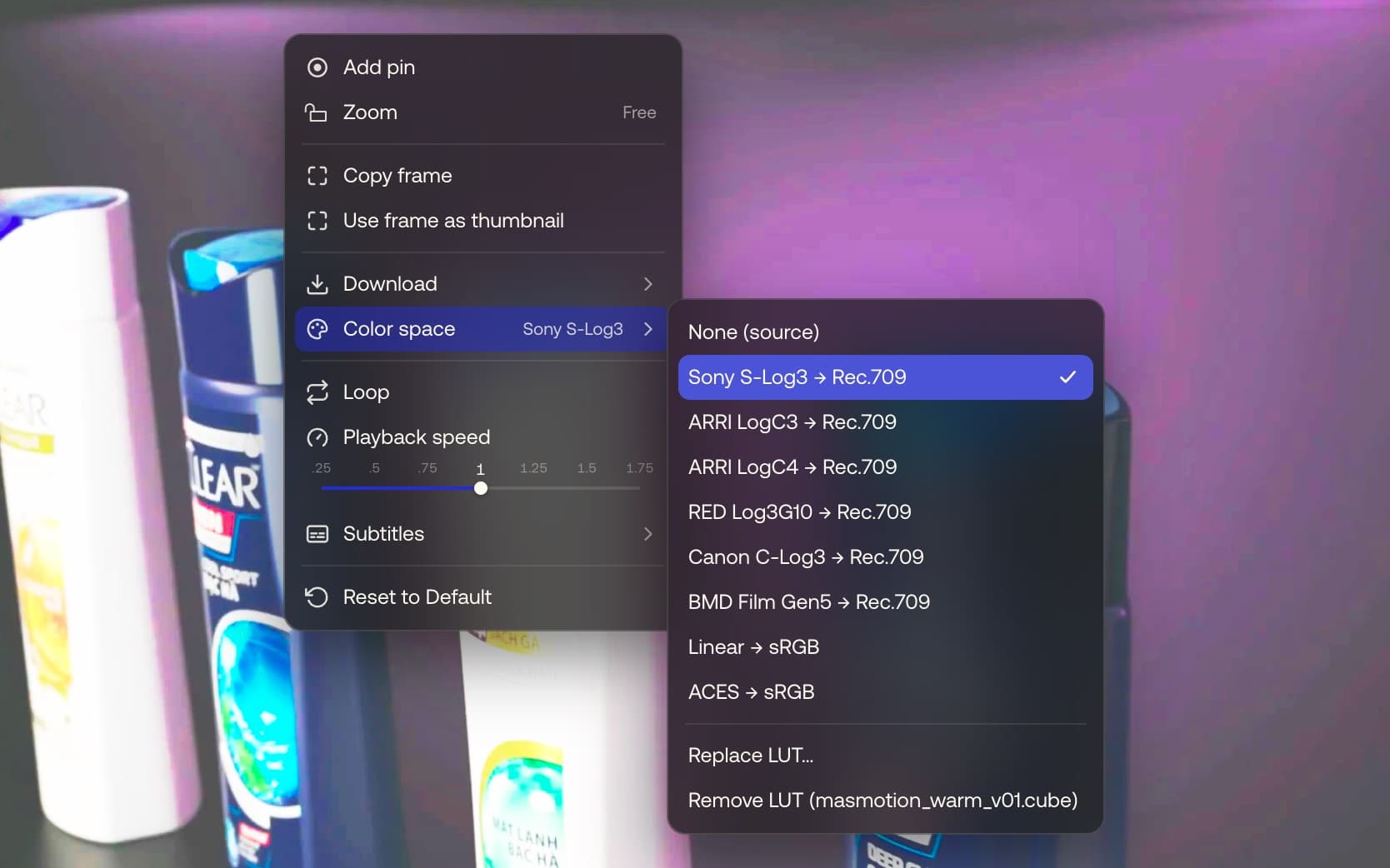Click the Zoom icon in the menu

coord(316,112)
